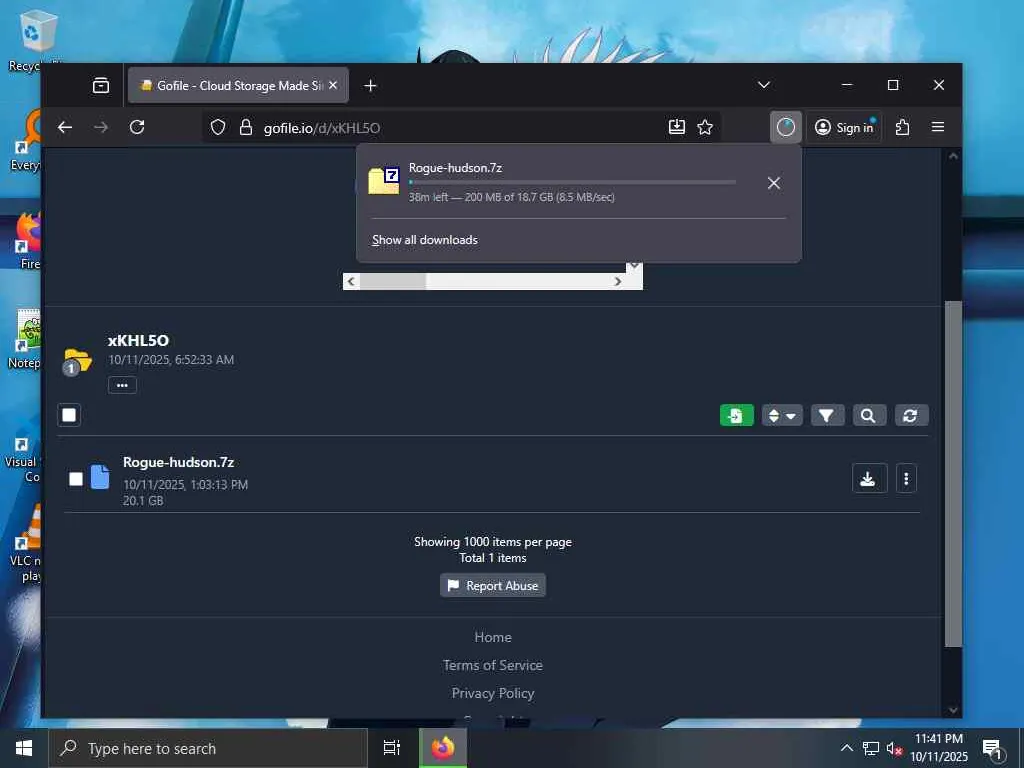Click the magnifier search files button
The width and height of the screenshot is (1024, 768).
pos(868,415)
